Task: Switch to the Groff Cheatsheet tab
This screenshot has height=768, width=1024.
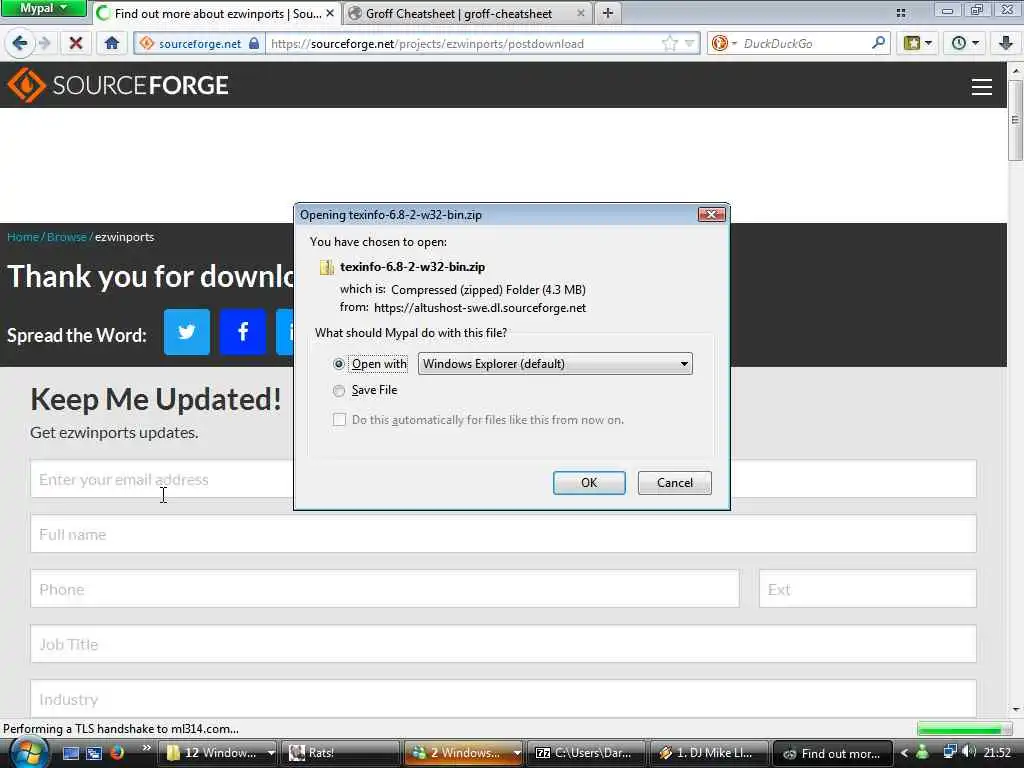Action: (x=458, y=14)
